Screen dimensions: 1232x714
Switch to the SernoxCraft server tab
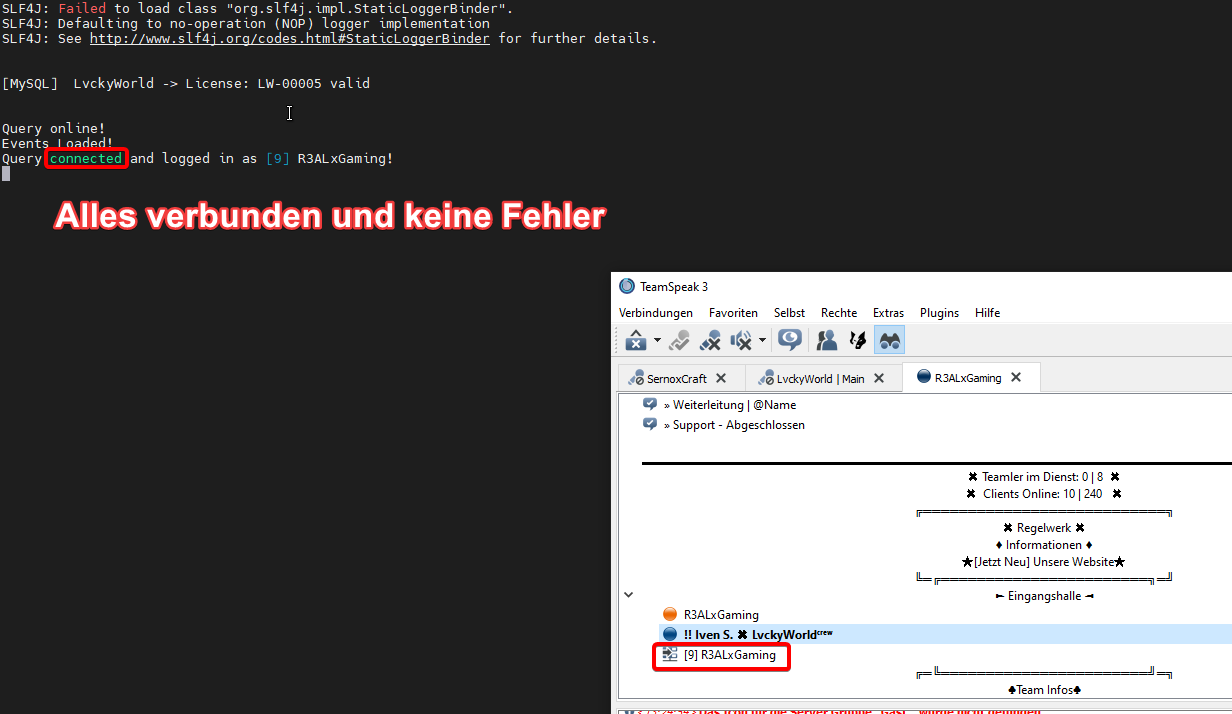pyautogui.click(x=668, y=379)
